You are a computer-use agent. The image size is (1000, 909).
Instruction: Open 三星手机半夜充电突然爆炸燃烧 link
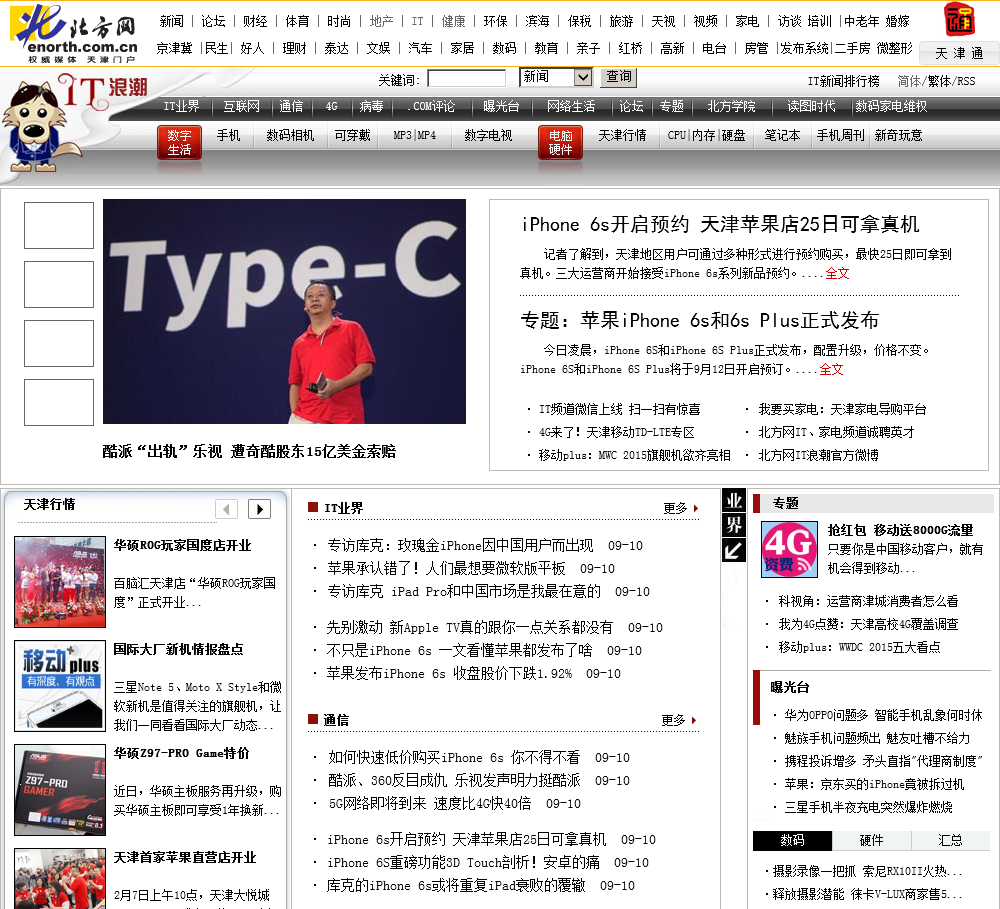pyautogui.click(x=868, y=808)
